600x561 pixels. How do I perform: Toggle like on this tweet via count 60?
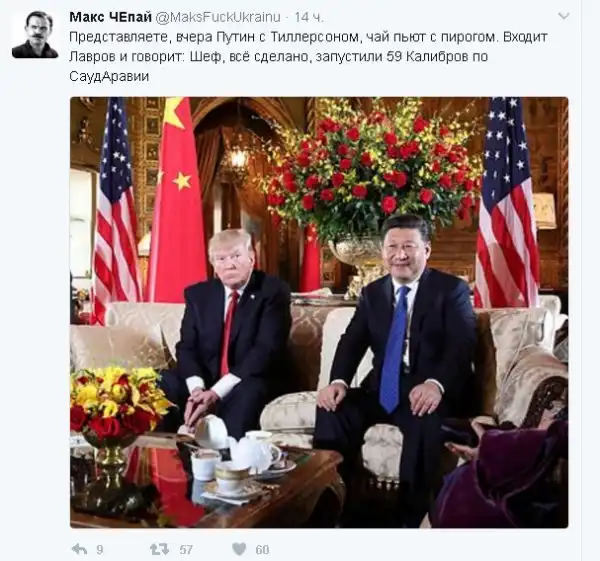262,550
